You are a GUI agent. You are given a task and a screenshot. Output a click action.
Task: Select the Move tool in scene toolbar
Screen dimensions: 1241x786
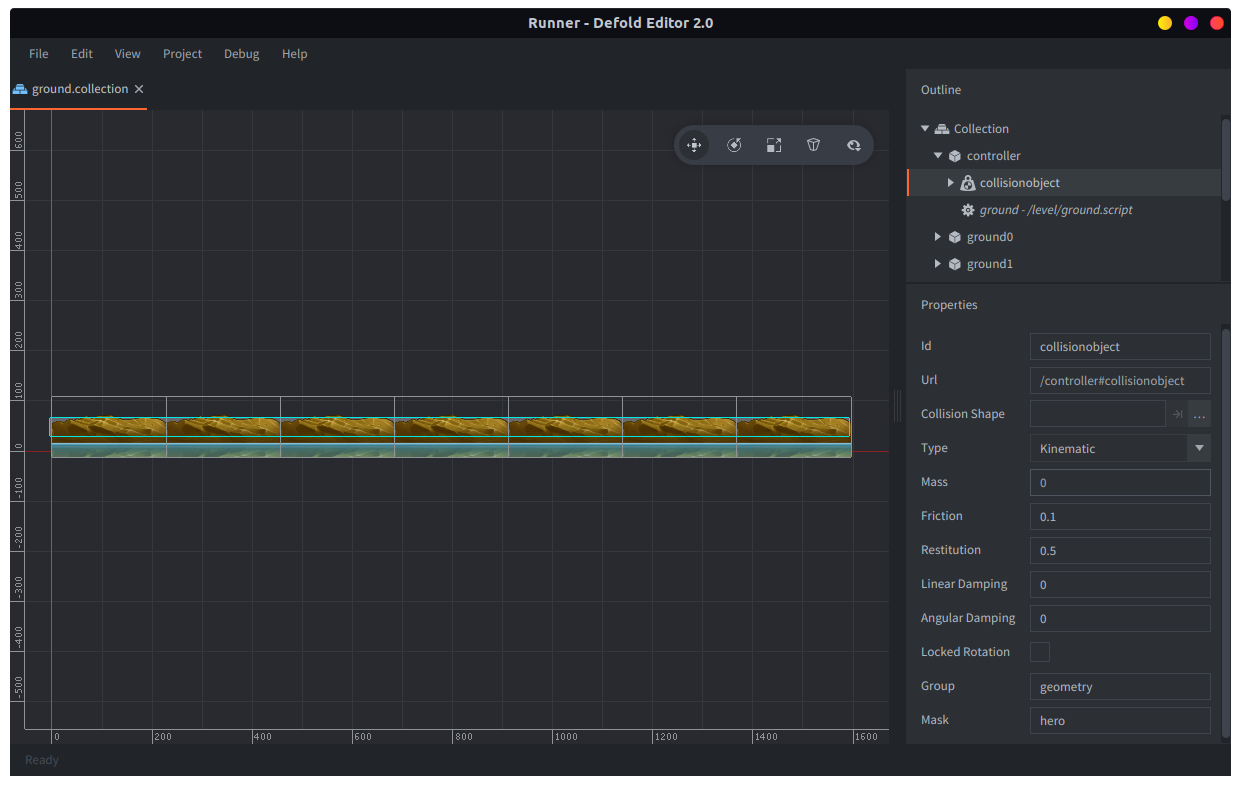click(694, 145)
